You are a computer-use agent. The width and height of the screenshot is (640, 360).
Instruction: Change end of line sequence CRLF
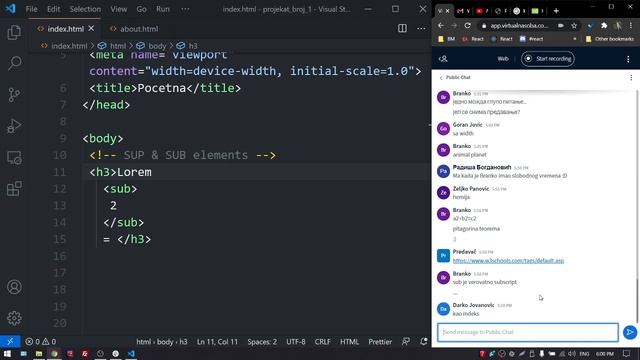pyautogui.click(x=322, y=341)
